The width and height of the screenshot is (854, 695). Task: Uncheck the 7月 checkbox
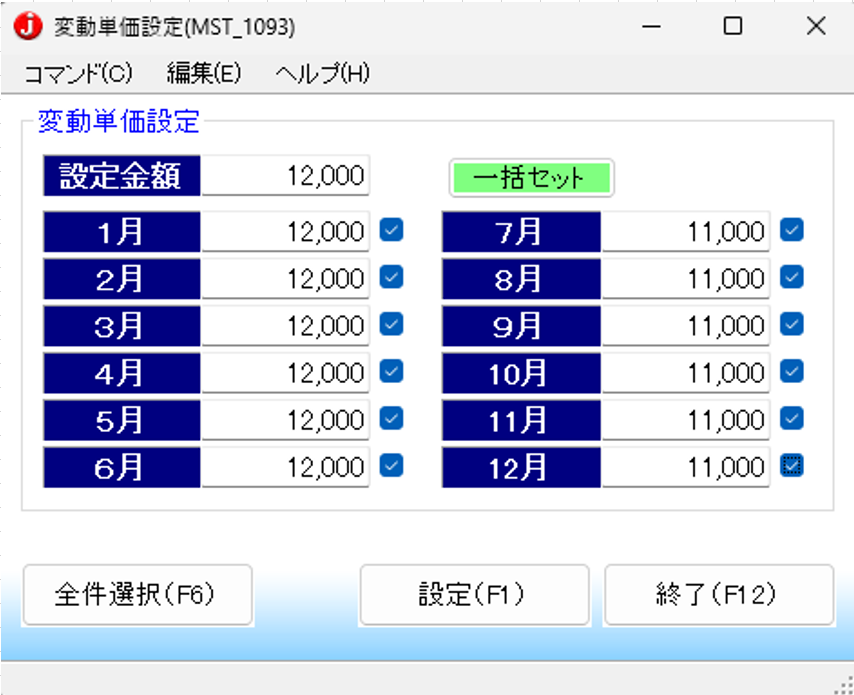pos(791,230)
